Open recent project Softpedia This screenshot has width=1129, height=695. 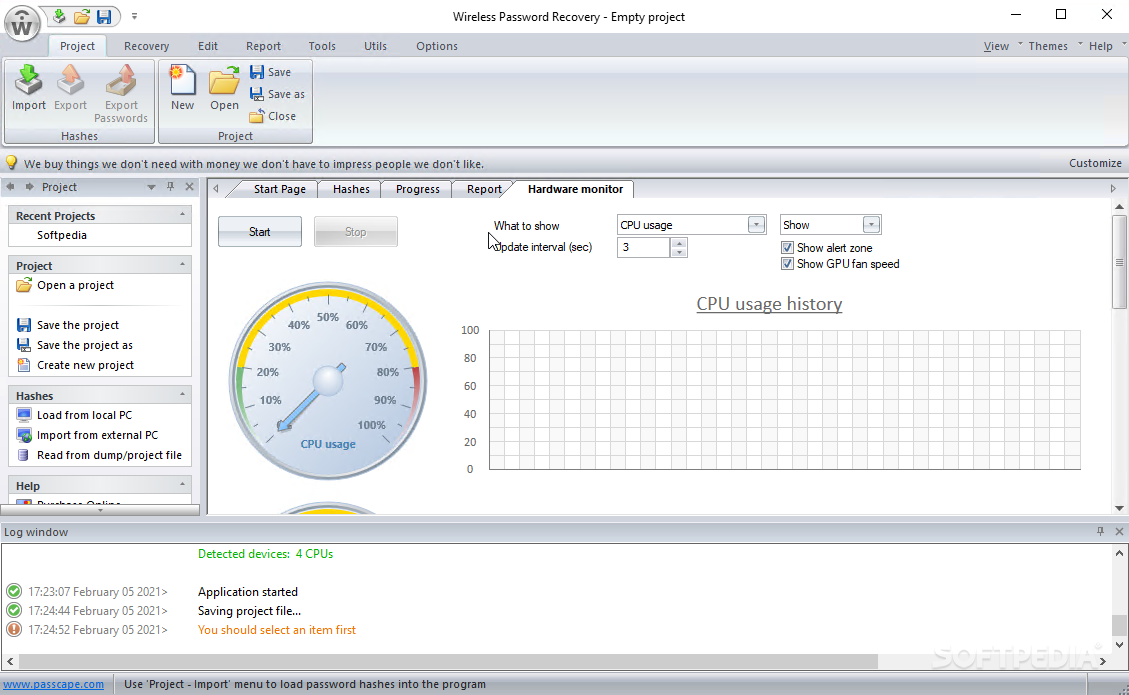(x=62, y=235)
